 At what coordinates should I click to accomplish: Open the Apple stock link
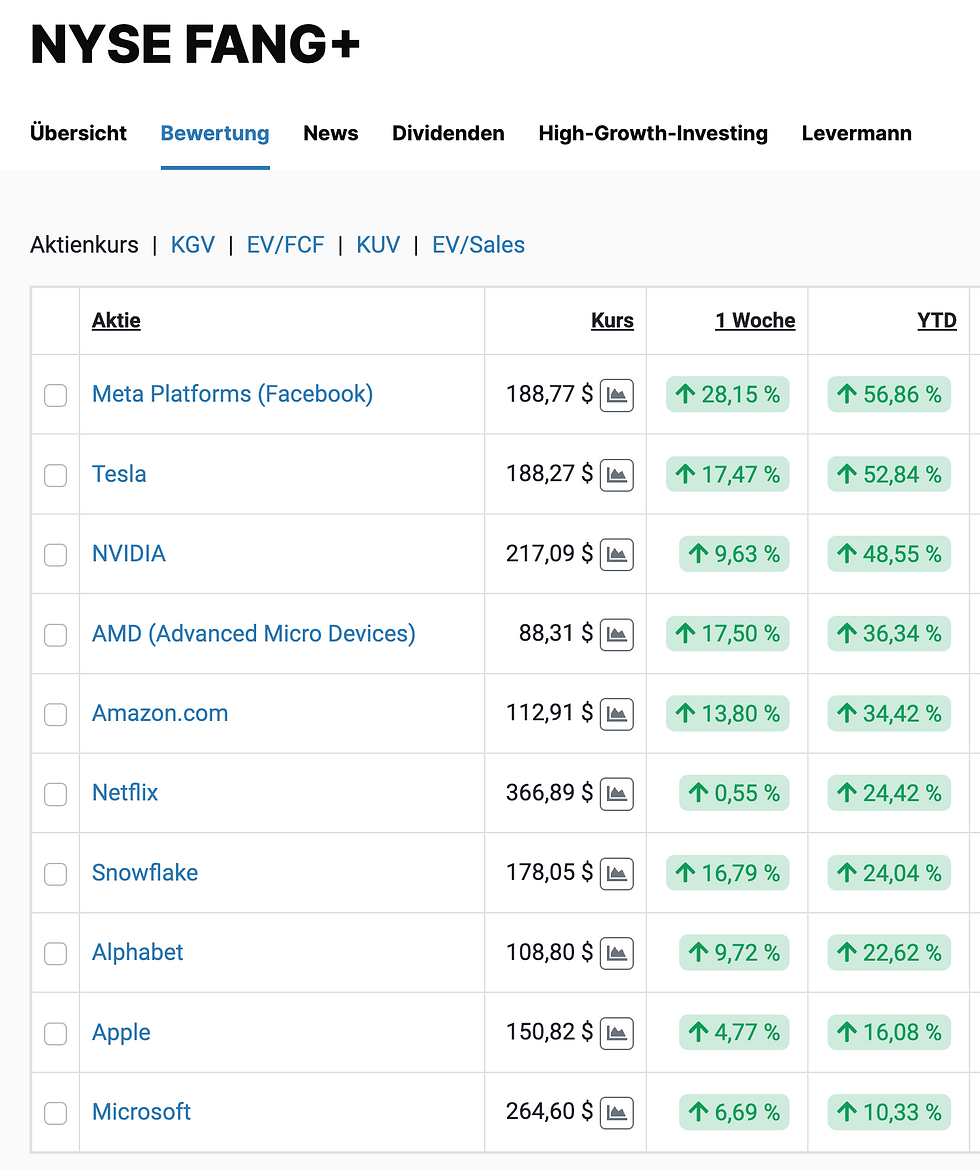pos(121,1033)
